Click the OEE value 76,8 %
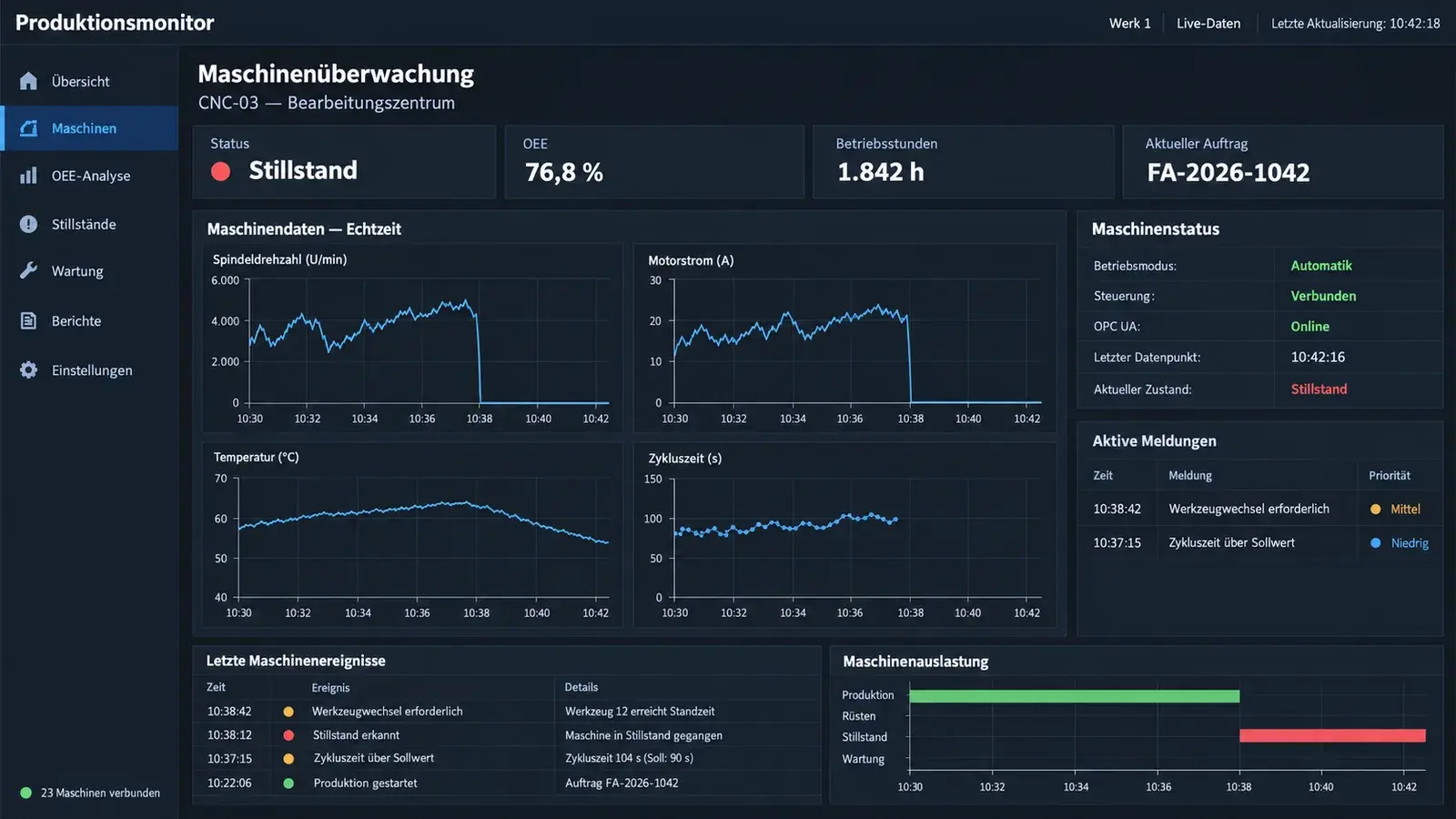This screenshot has width=1456, height=819. click(x=564, y=173)
